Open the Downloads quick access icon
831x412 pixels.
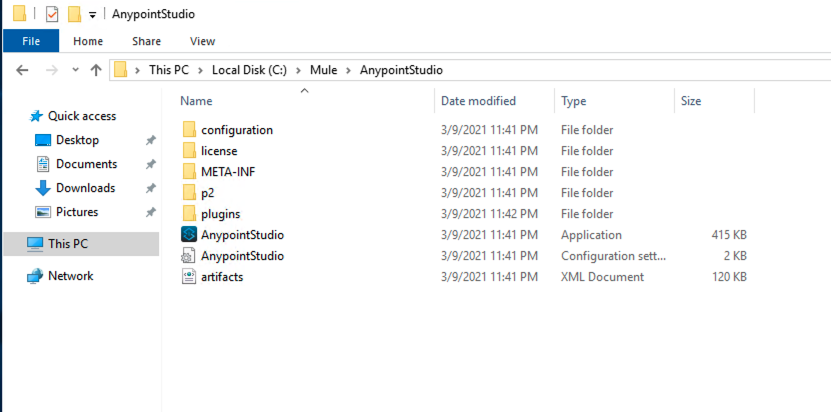(43, 188)
